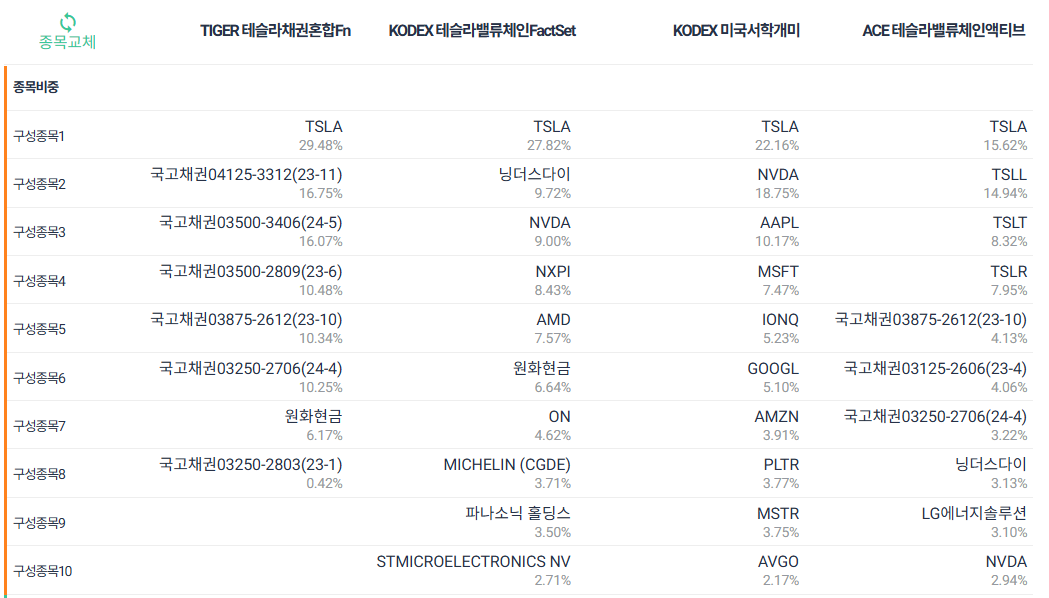The height and width of the screenshot is (598, 1049).
Task: Click TSLA 15.62% in the ACE column
Action: (x=1006, y=135)
